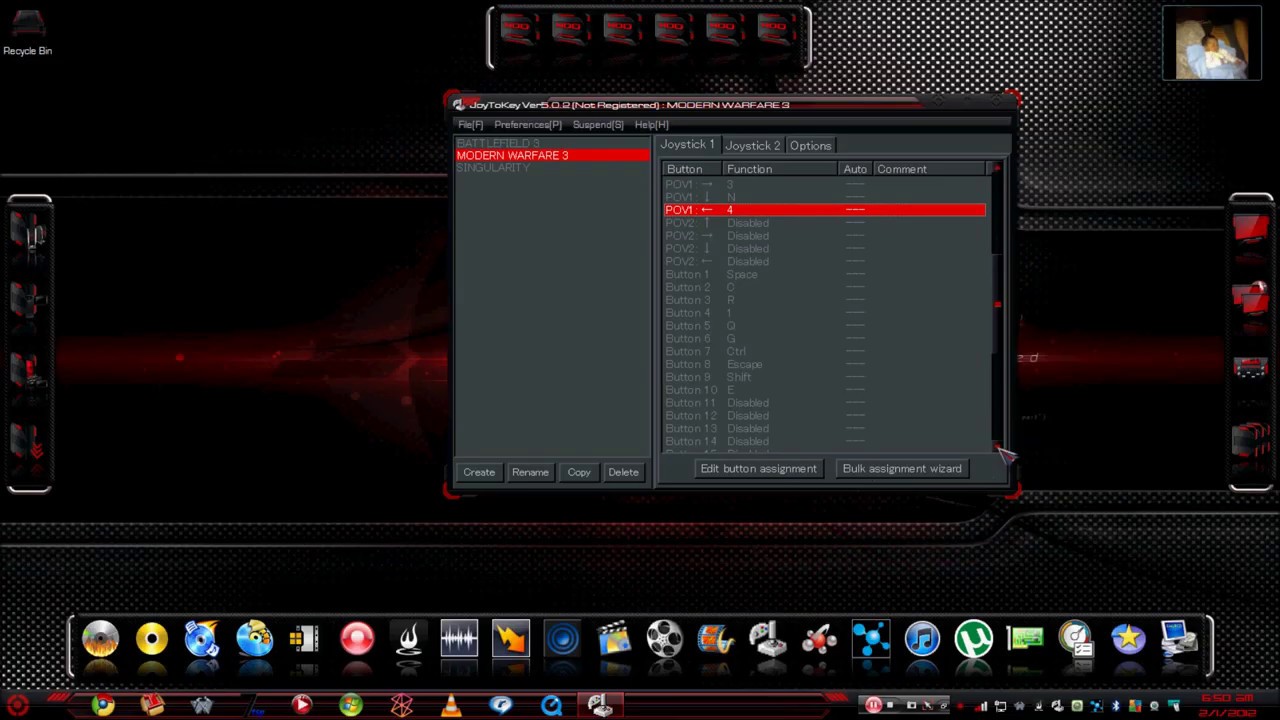This screenshot has height=720, width=1280.
Task: Click Edit button assignment
Action: [759, 469]
